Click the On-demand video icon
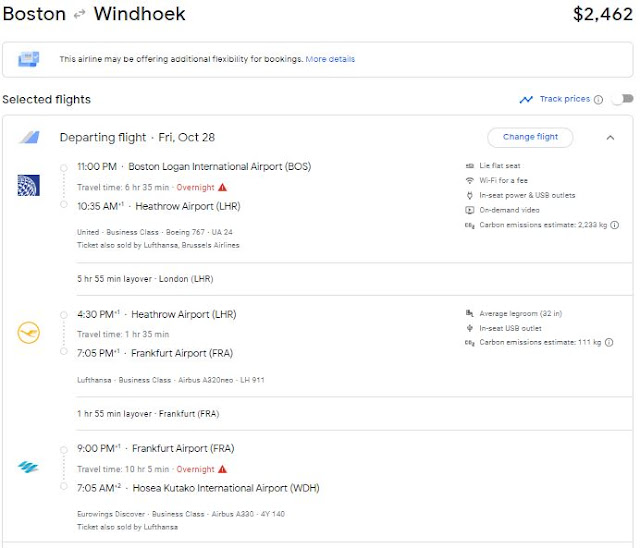 coord(470,210)
